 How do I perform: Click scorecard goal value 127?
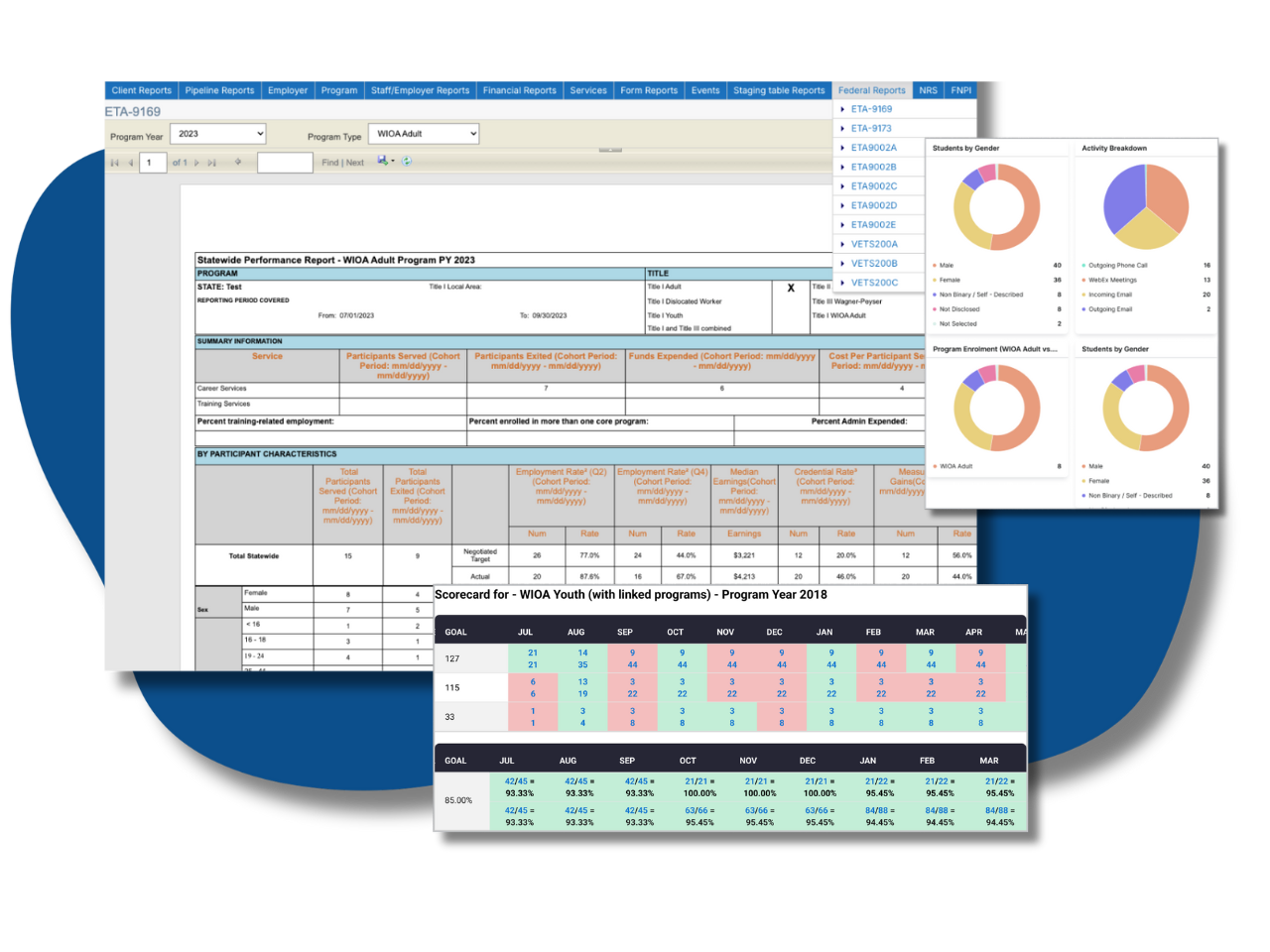click(x=452, y=658)
